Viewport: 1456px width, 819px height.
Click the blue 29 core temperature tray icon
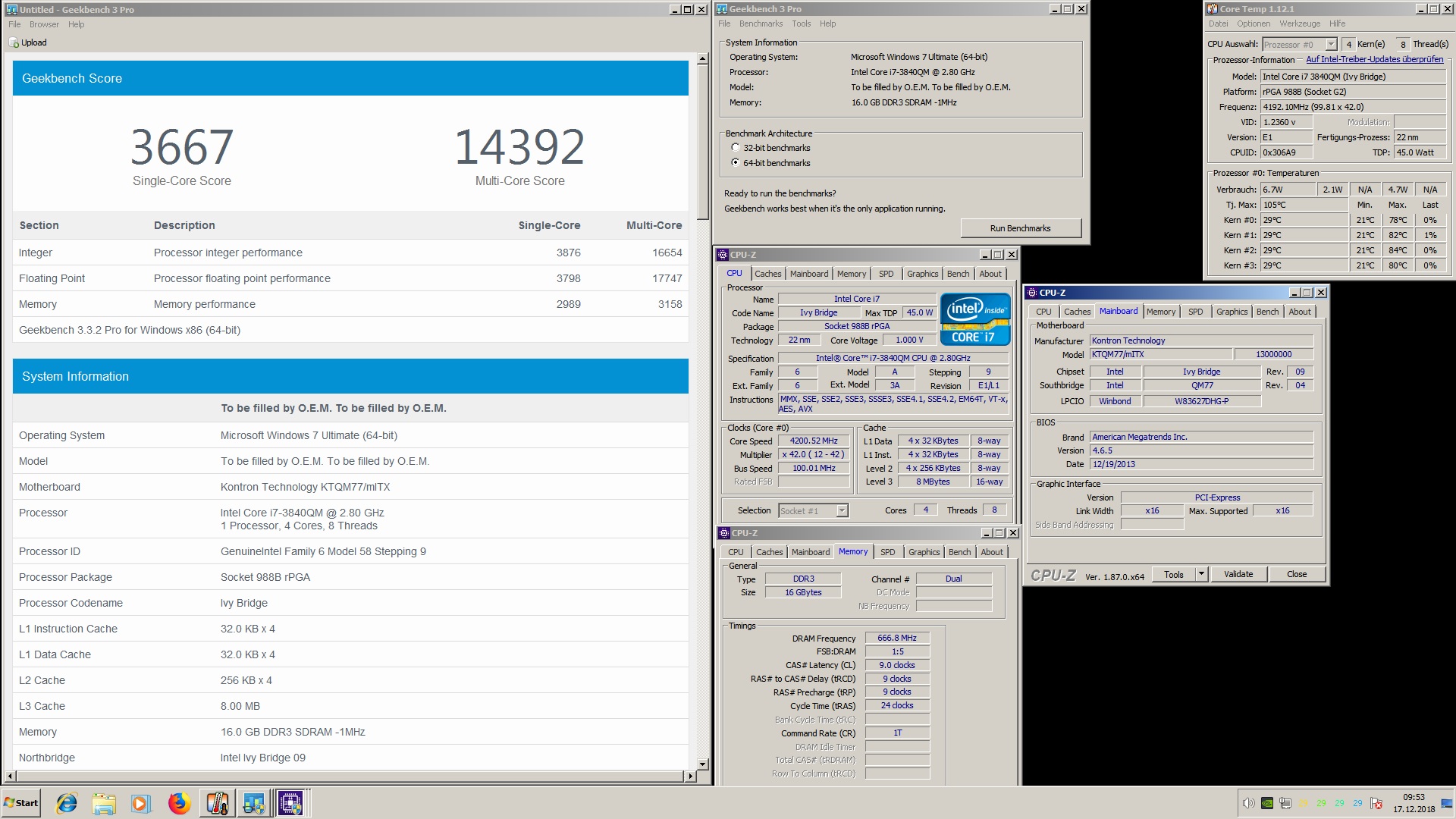click(1357, 803)
